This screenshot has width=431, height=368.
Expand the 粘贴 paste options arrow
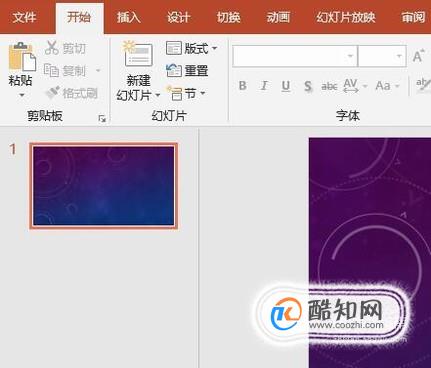pyautogui.click(x=21, y=95)
